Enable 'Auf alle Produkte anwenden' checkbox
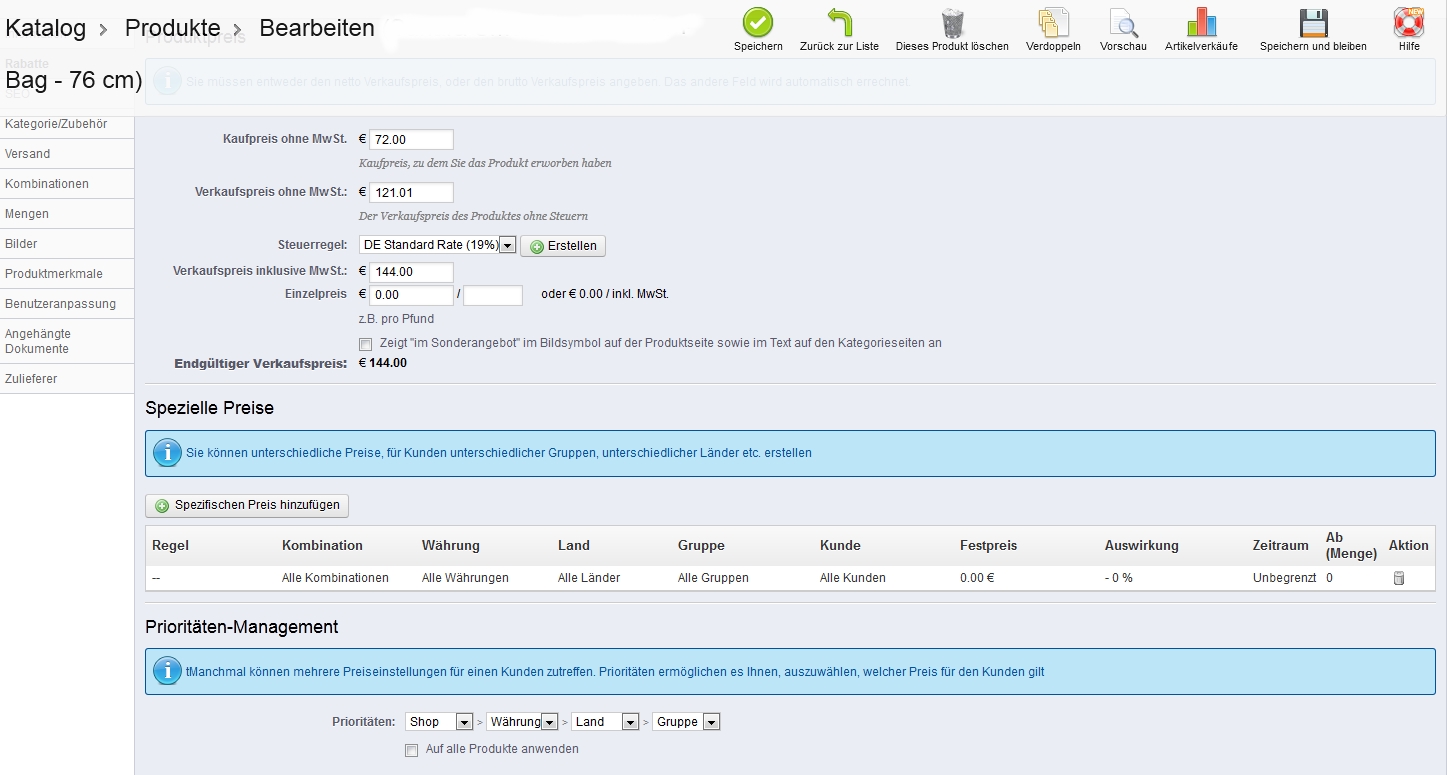The image size is (1447, 775). [411, 750]
